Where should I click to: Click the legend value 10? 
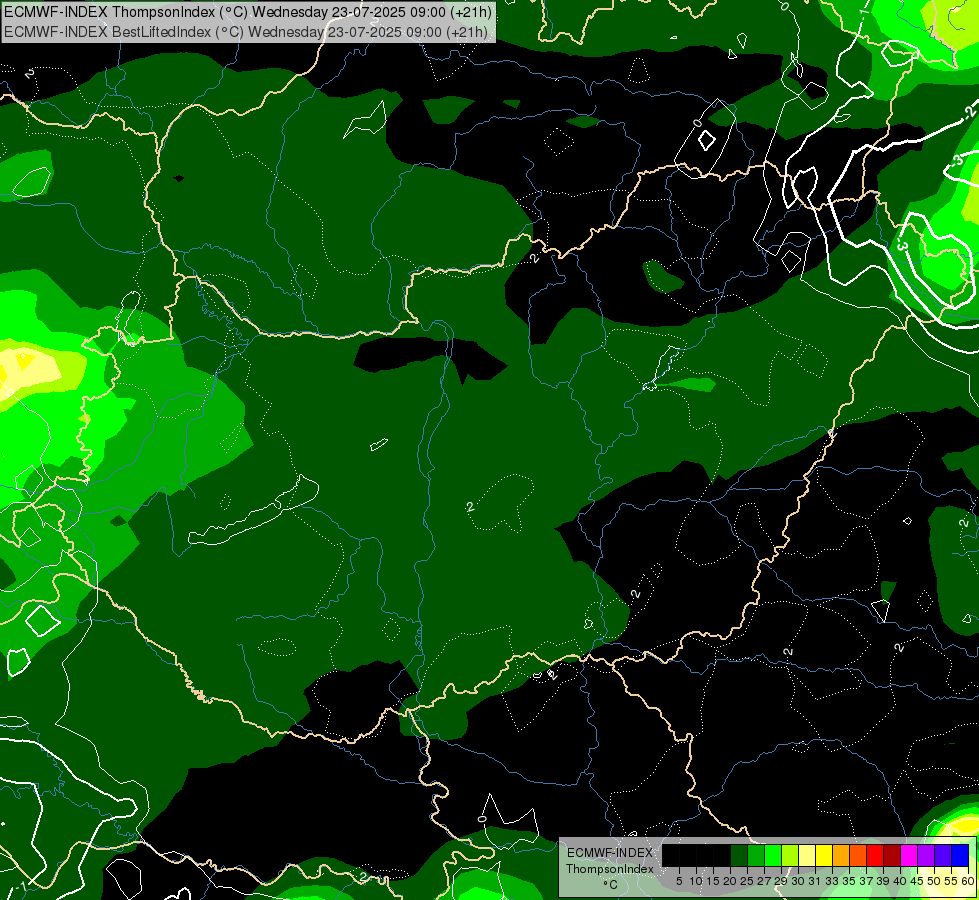coord(696,881)
